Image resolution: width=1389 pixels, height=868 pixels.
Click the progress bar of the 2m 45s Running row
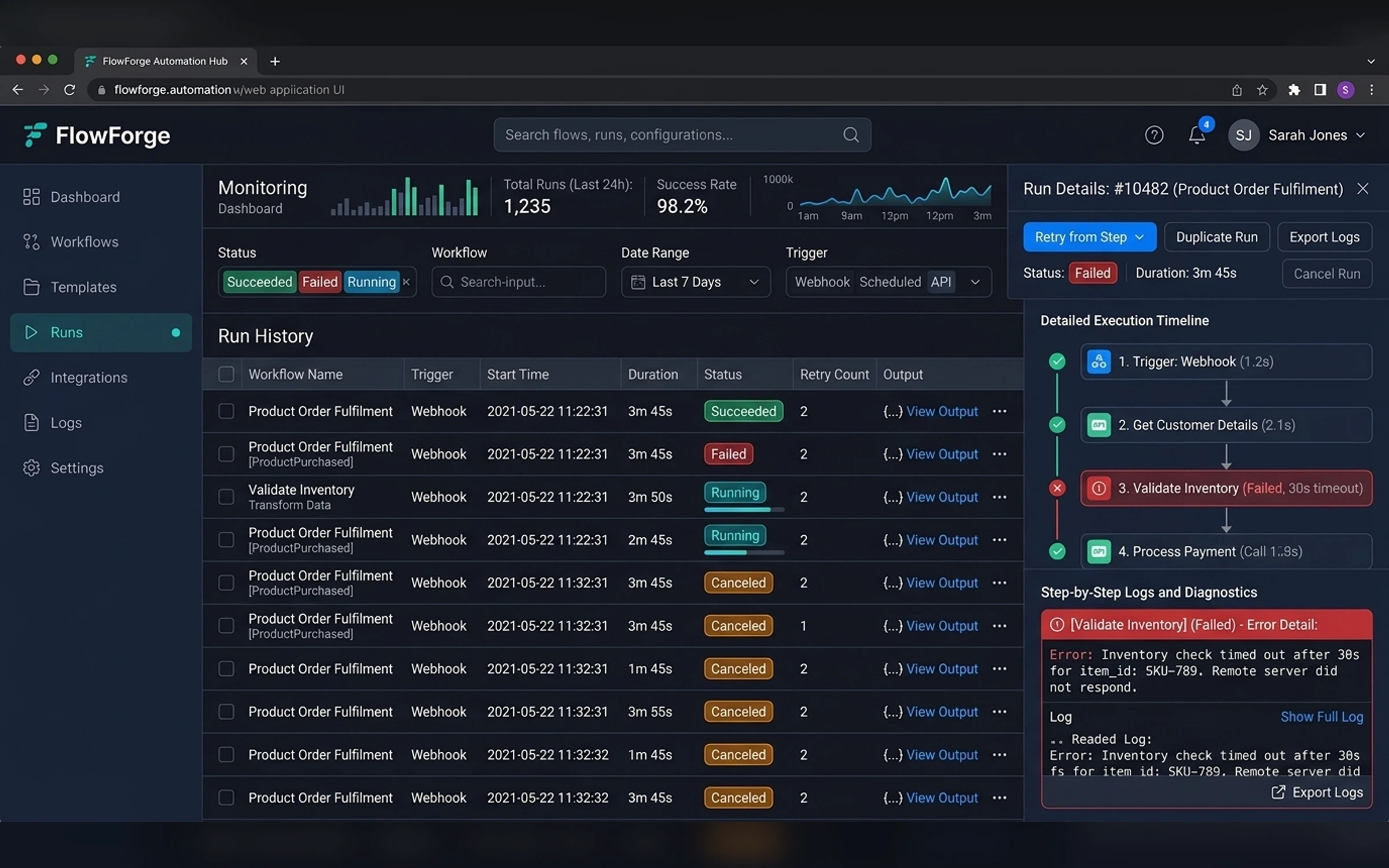(744, 553)
